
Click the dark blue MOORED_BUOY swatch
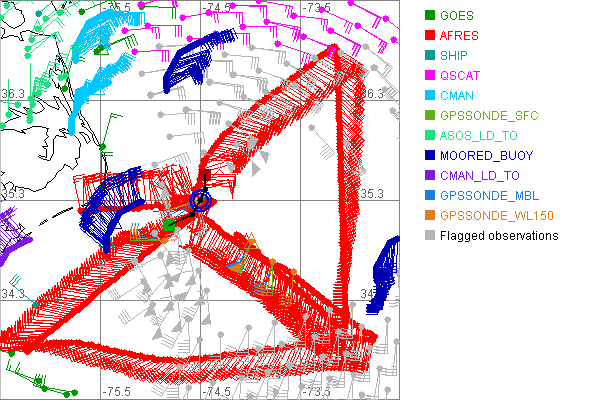pyautogui.click(x=430, y=156)
